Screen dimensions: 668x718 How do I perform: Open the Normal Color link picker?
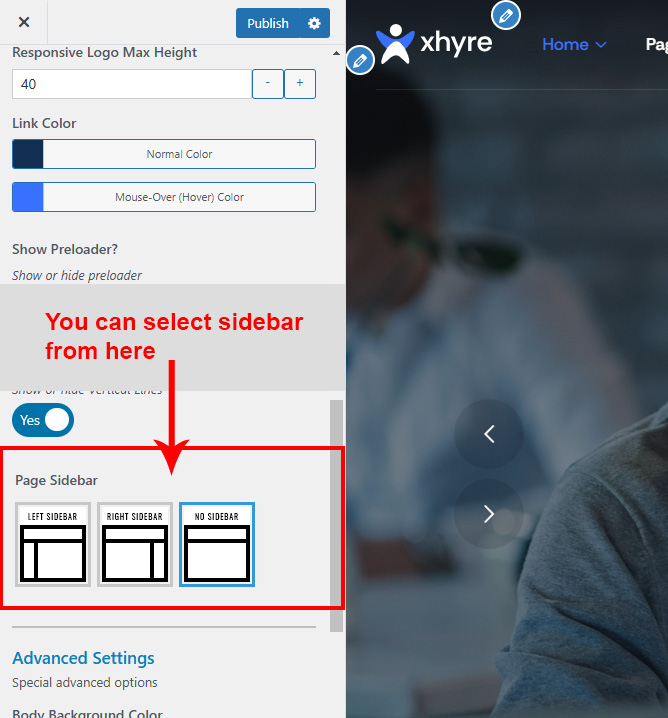coord(164,154)
